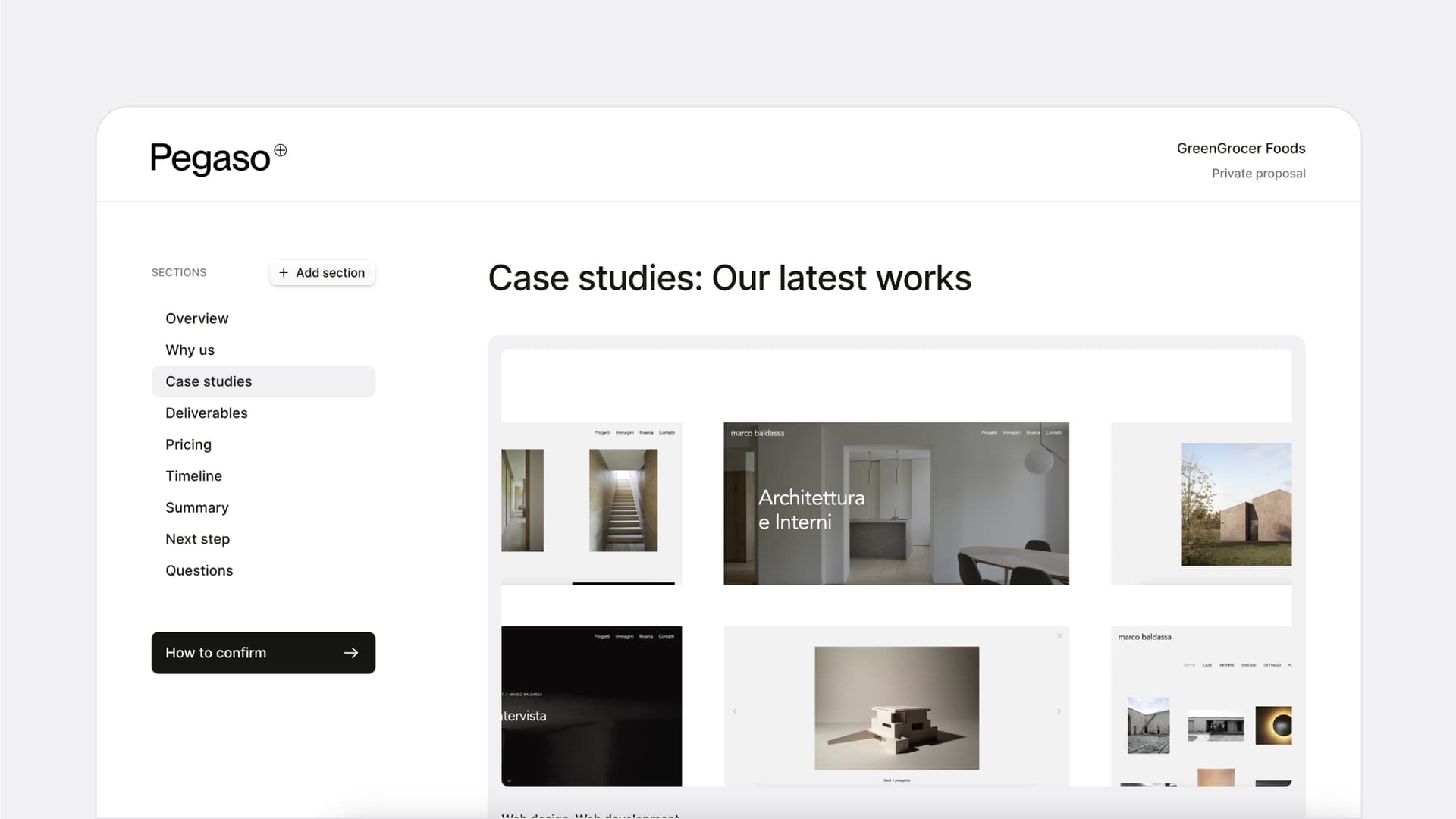The height and width of the screenshot is (819, 1456).
Task: Click the plus icon next to Add section
Action: (283, 272)
